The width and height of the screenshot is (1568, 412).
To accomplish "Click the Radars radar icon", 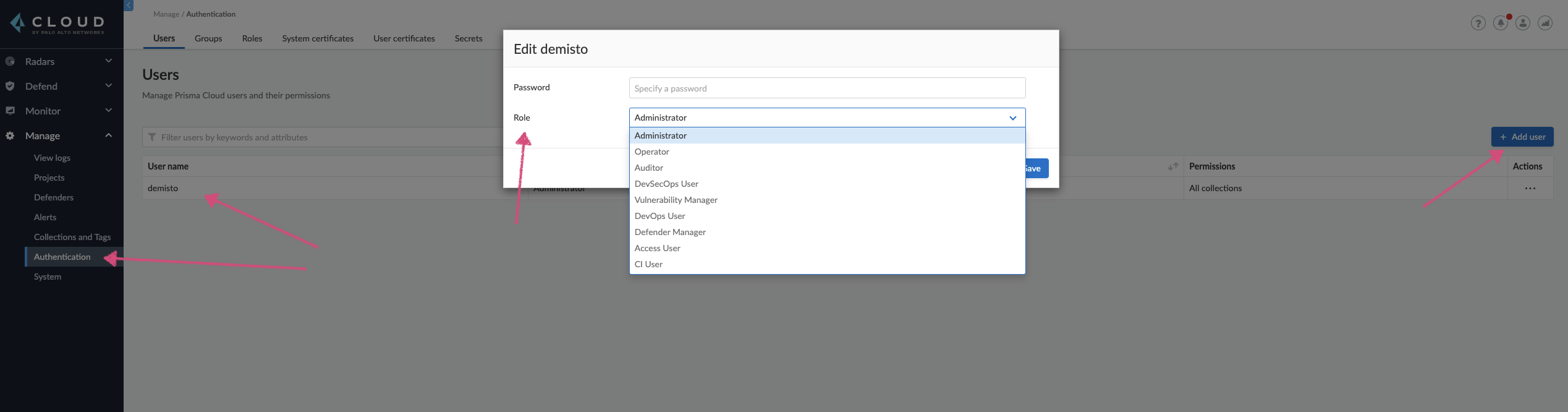I will (10, 61).
